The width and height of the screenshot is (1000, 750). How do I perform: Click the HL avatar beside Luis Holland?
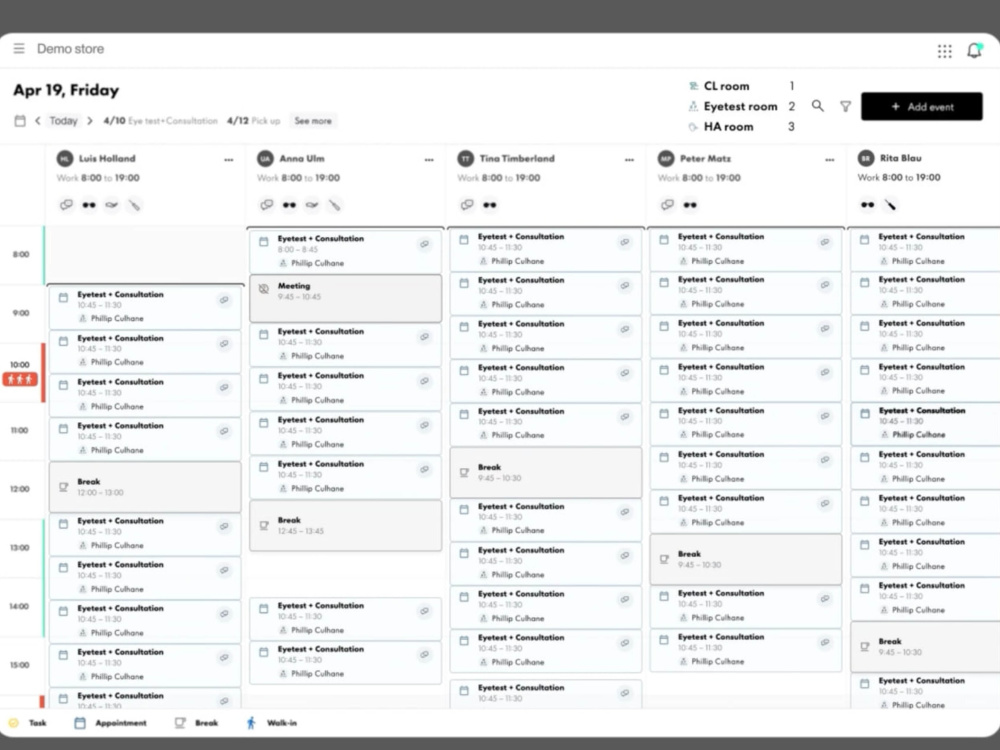pyautogui.click(x=64, y=158)
